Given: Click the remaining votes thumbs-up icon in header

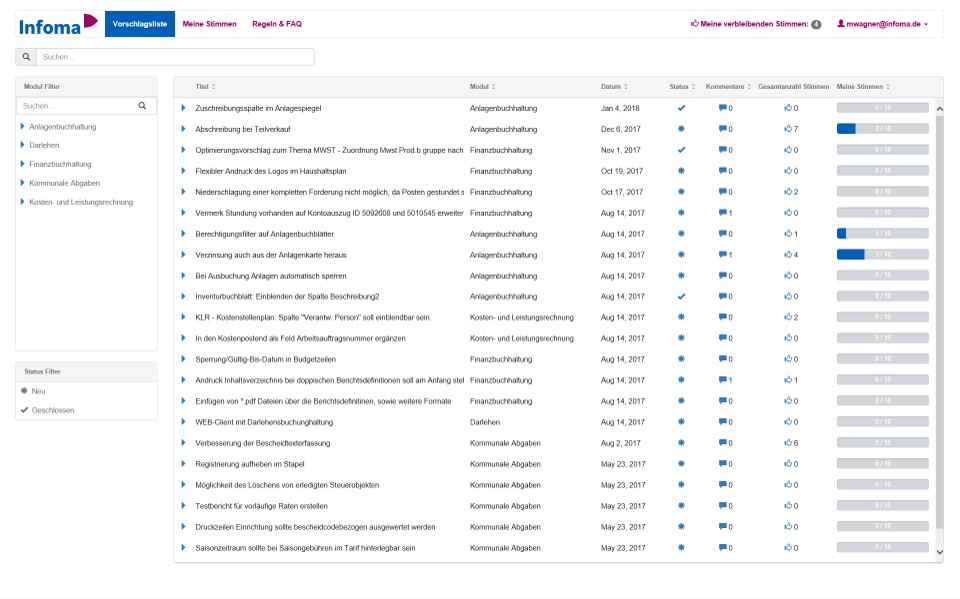Looking at the screenshot, I should click(694, 24).
